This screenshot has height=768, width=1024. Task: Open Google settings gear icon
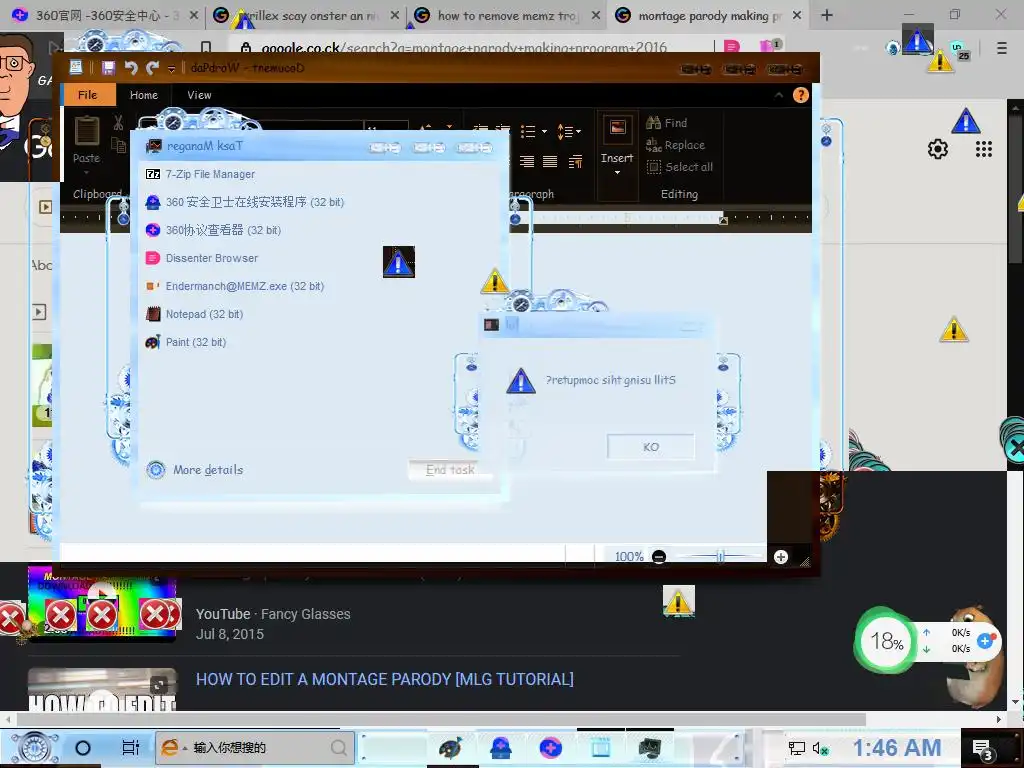938,150
